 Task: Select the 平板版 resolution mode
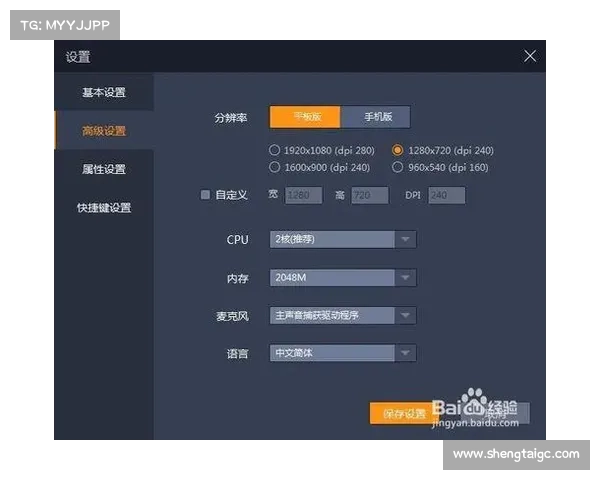click(x=305, y=117)
